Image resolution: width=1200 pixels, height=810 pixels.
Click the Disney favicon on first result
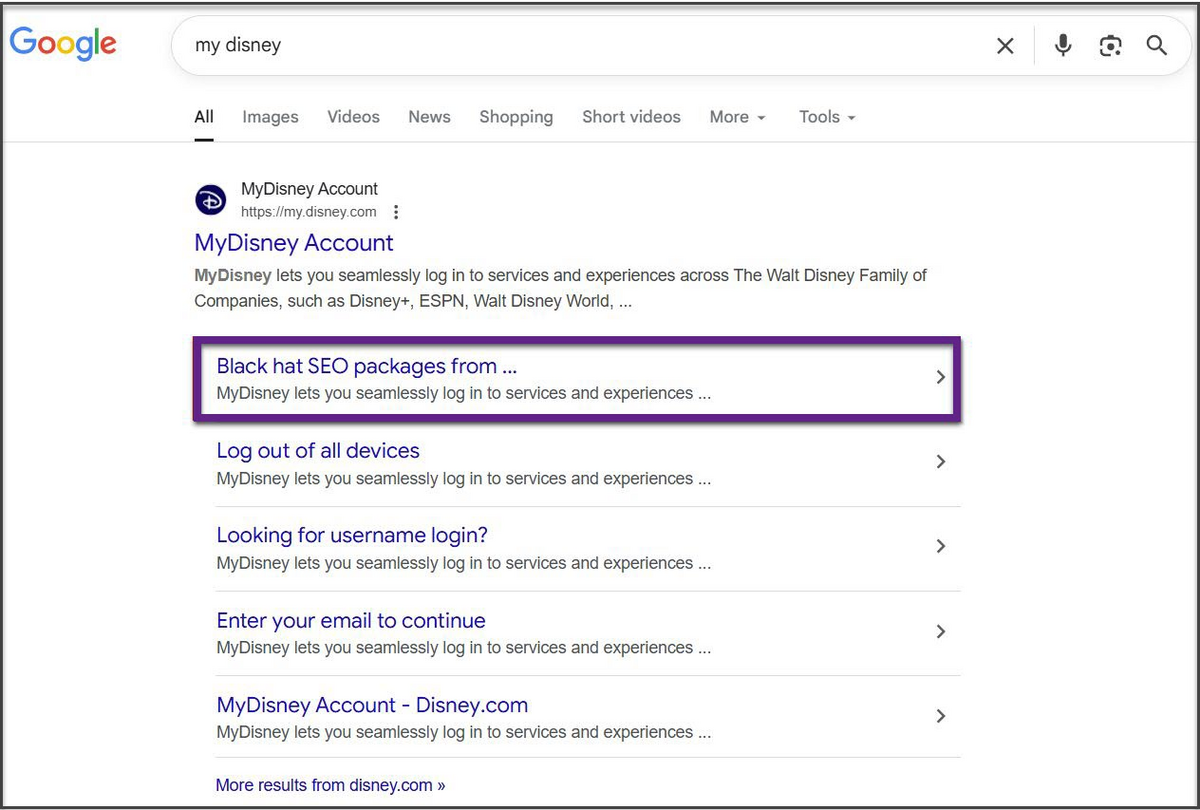pyautogui.click(x=210, y=200)
